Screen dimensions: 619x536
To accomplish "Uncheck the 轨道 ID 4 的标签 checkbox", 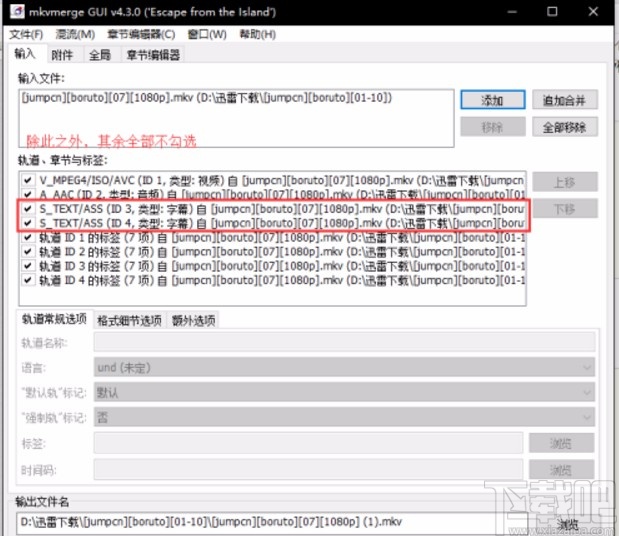I will click(x=28, y=280).
